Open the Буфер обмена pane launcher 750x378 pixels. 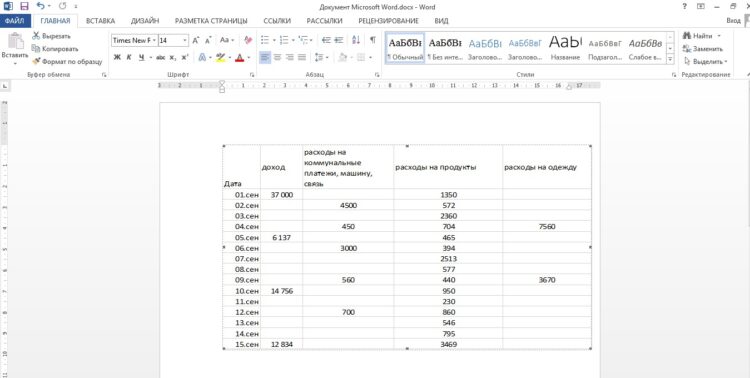[104, 75]
